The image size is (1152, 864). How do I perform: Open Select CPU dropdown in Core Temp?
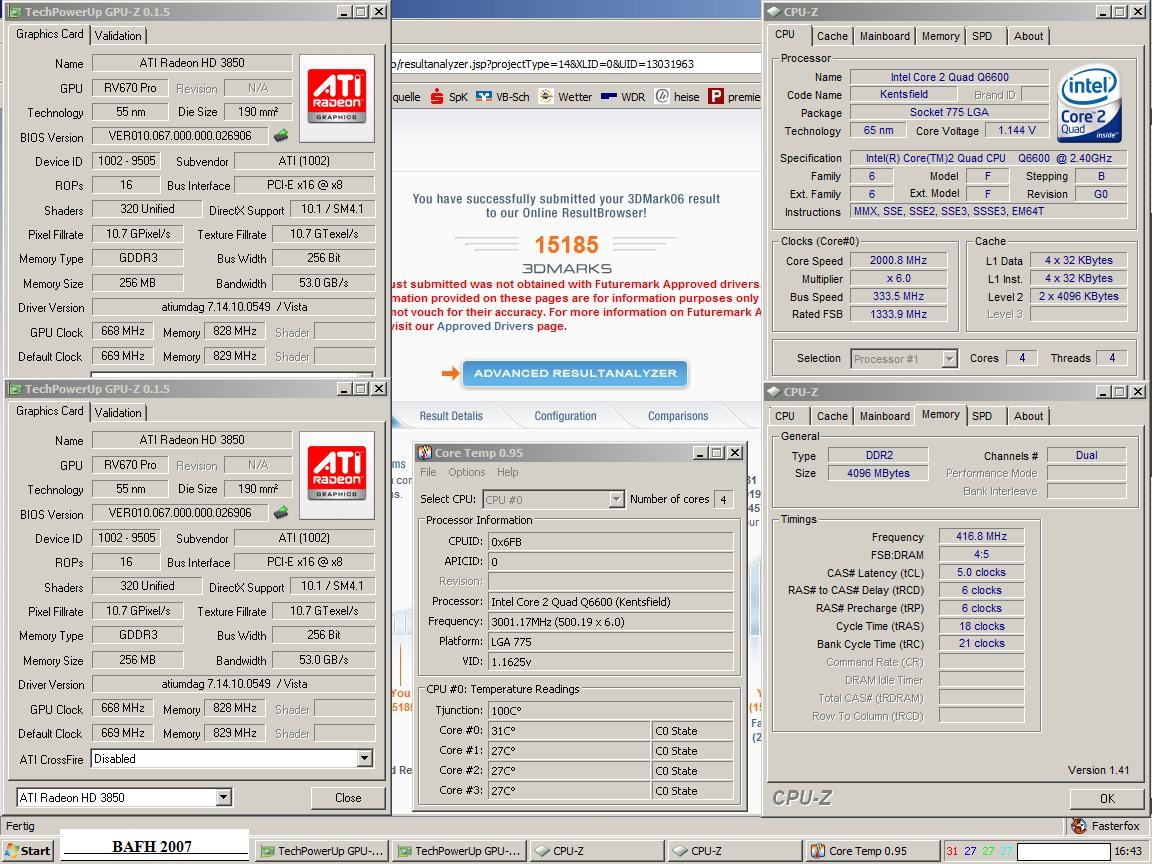(x=616, y=499)
